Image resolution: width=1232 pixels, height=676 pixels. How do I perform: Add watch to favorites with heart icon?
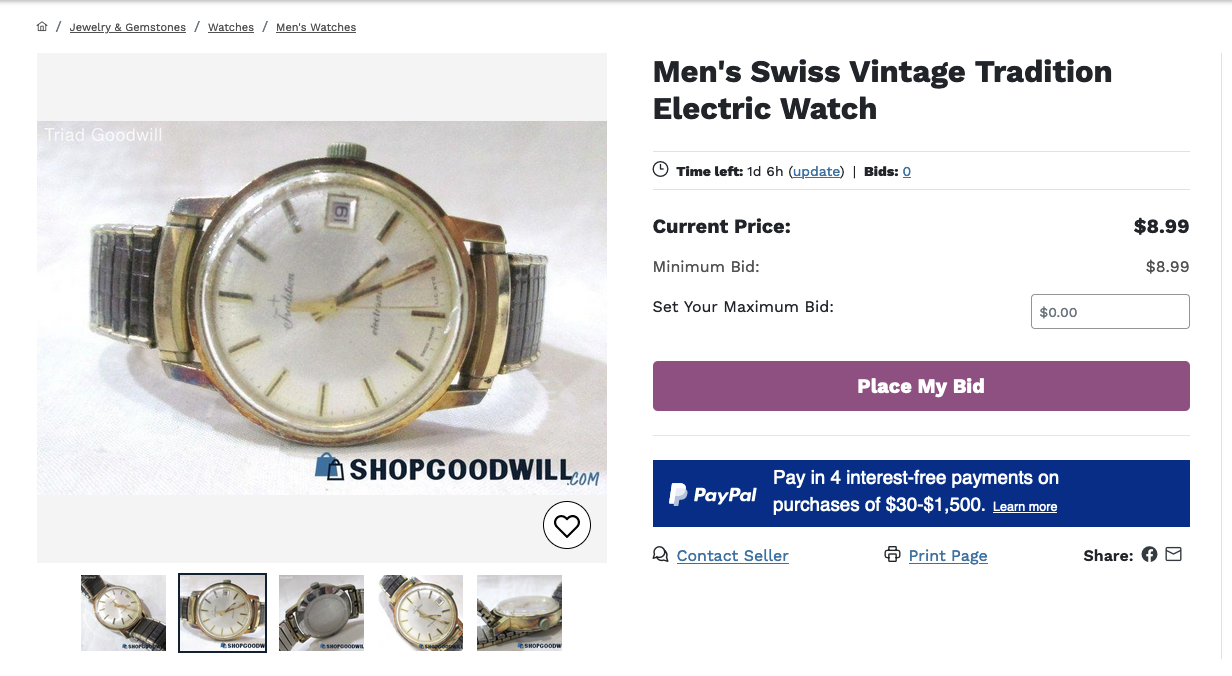(x=567, y=525)
